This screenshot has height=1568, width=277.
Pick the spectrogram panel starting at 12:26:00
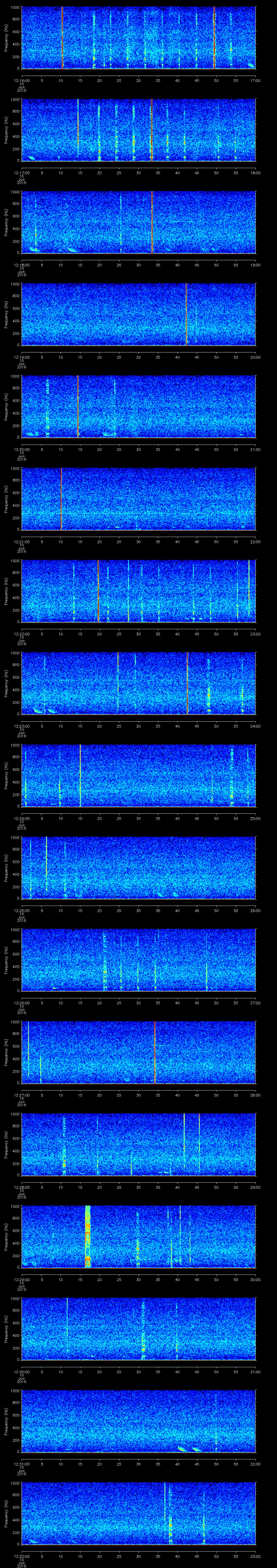[x=138, y=960]
